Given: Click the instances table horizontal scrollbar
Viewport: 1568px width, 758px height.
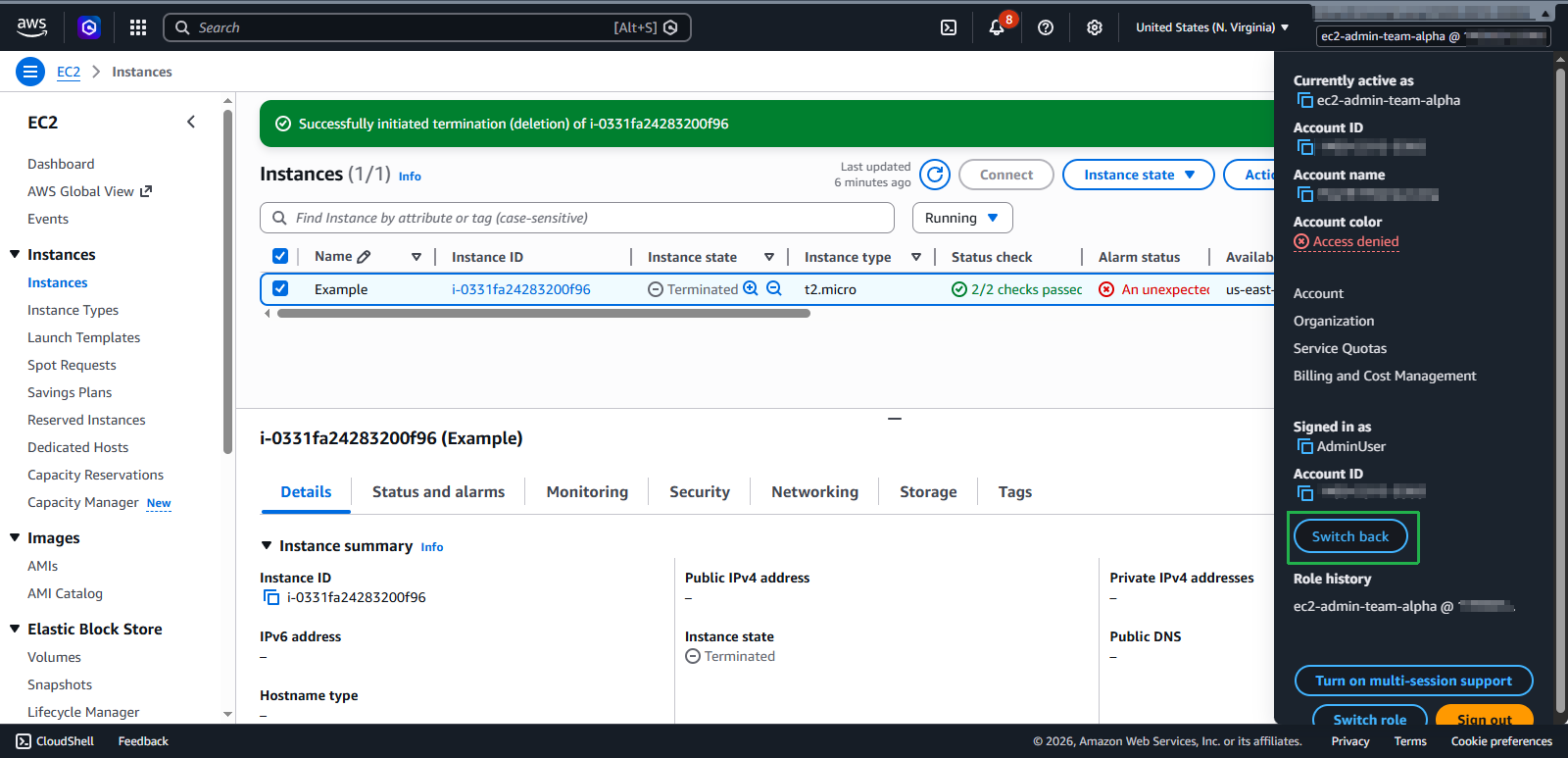Looking at the screenshot, I should tap(544, 314).
